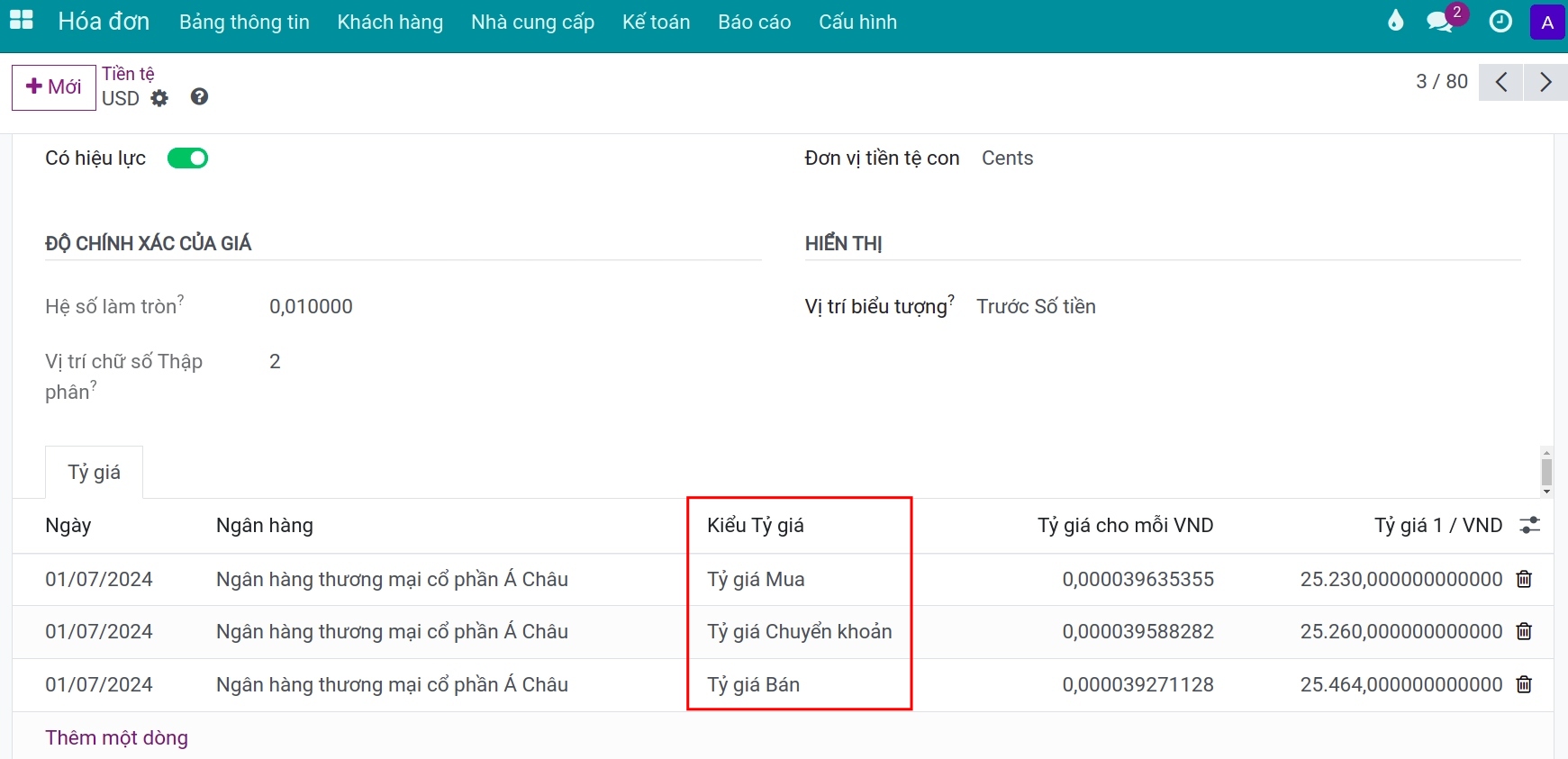The width and height of the screenshot is (1568, 759).
Task: Open Vị trí biểu tượng field value
Action: (1036, 307)
